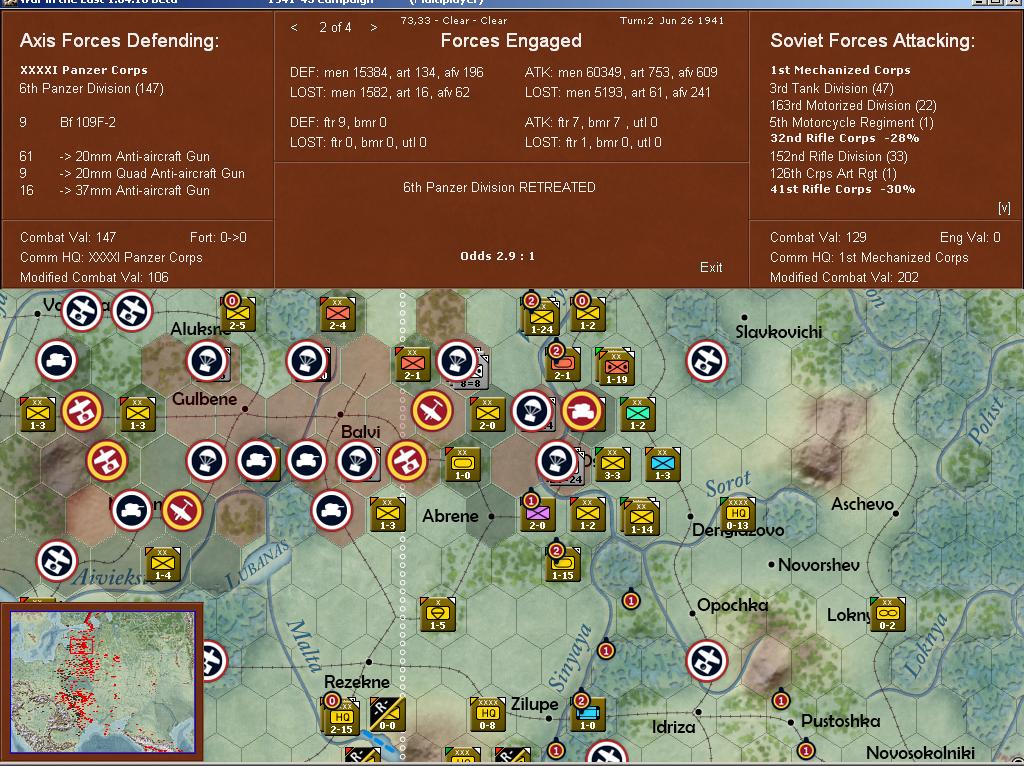The height and width of the screenshot is (766, 1024).
Task: Open air marker beside Aiviekste river label
Action: pos(57,561)
